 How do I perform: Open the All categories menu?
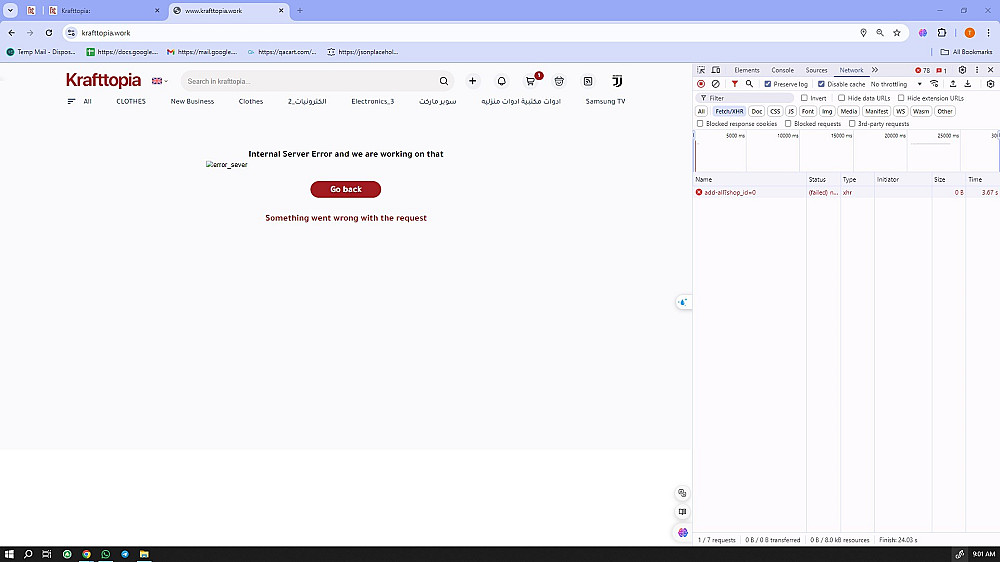(80, 101)
